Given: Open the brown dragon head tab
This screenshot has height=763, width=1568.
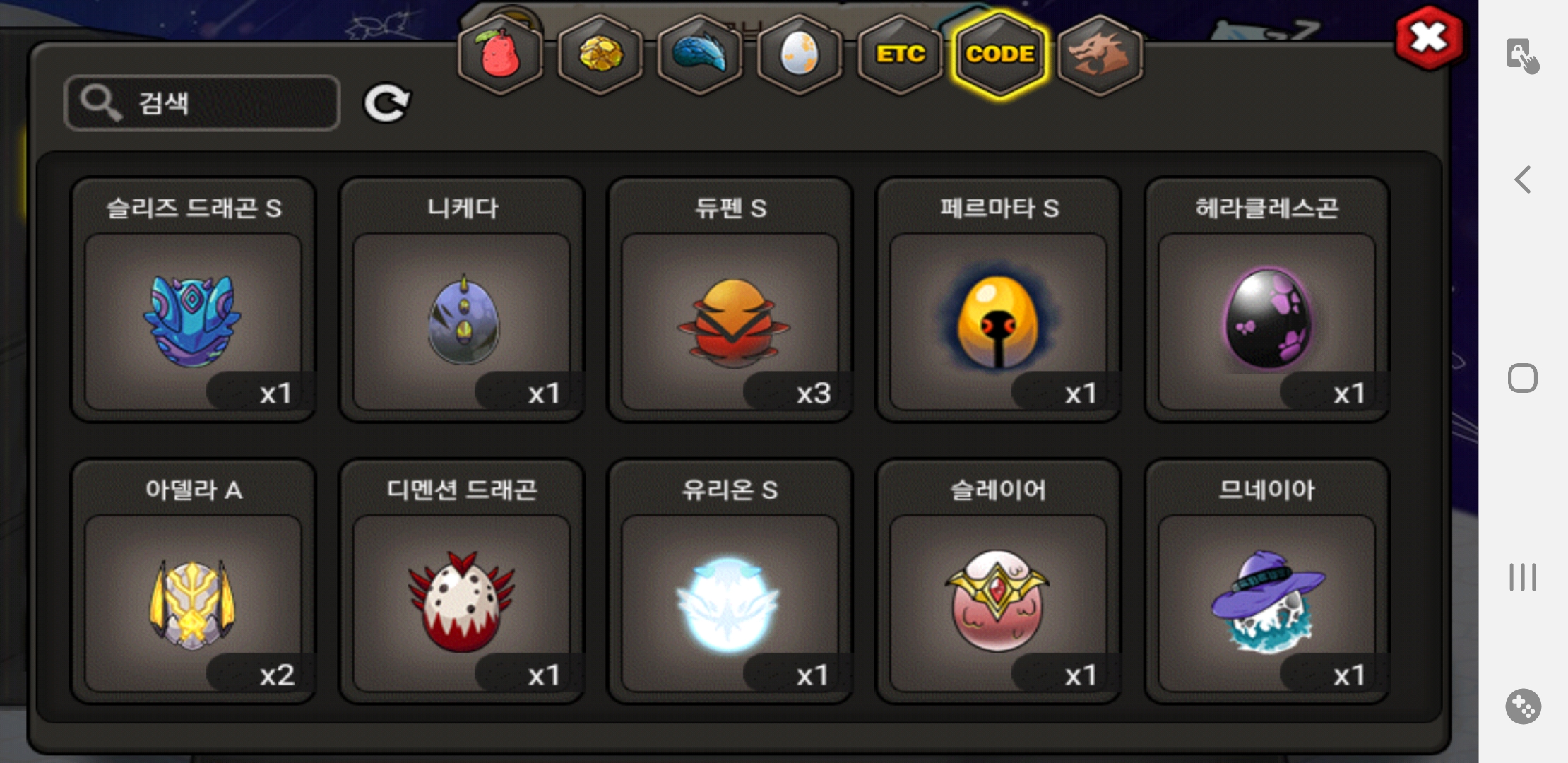Looking at the screenshot, I should 1100,54.
